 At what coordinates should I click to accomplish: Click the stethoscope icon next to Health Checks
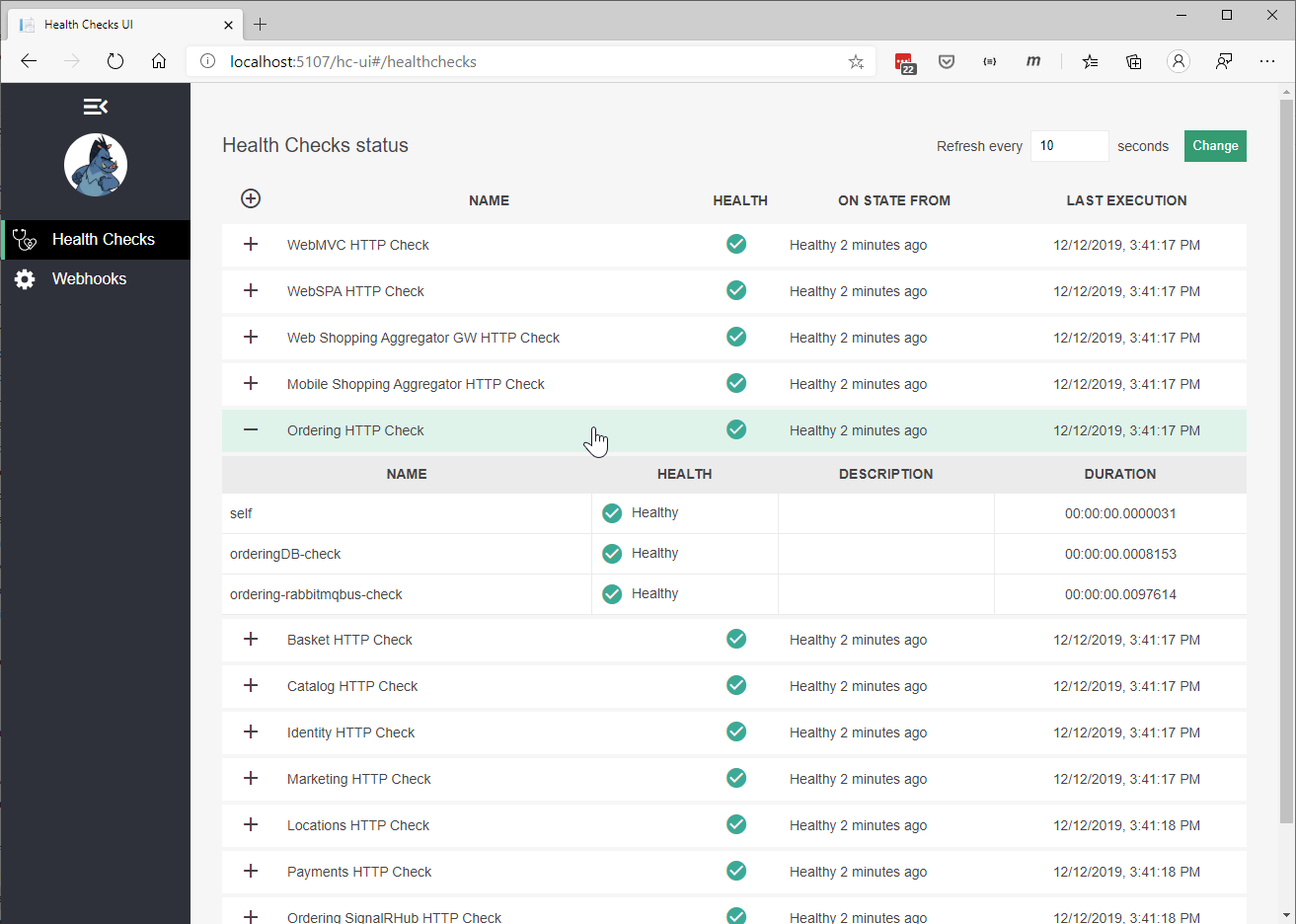tap(25, 239)
